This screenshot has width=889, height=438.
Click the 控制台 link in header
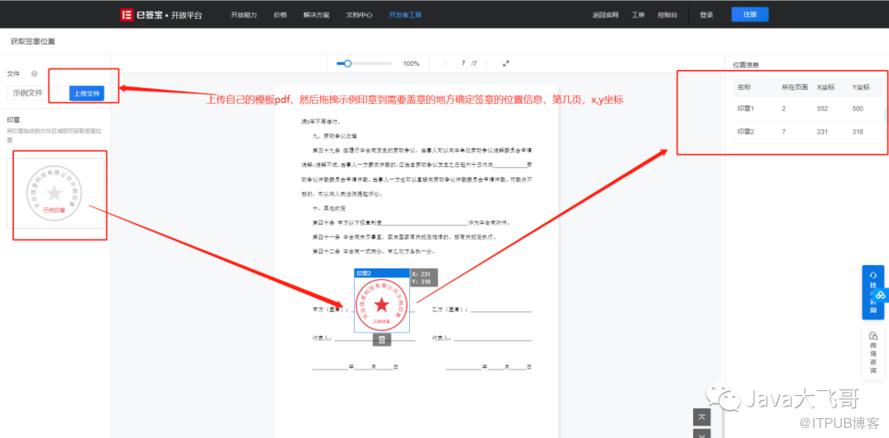pos(668,16)
